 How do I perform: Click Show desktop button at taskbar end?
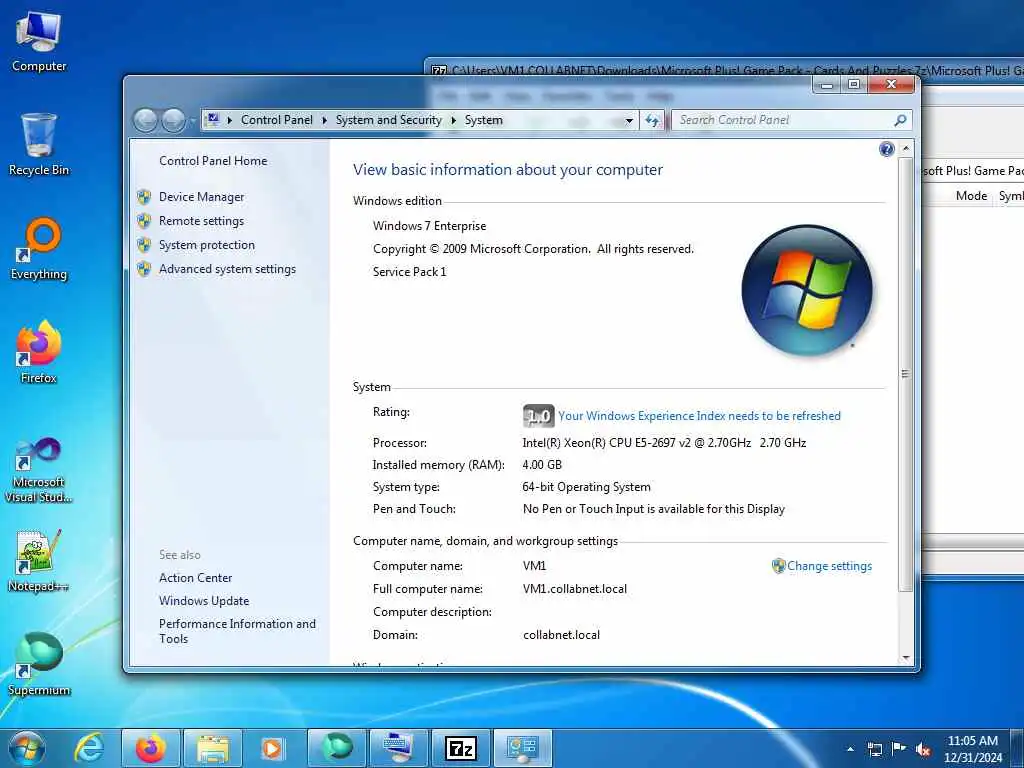[1019, 749]
